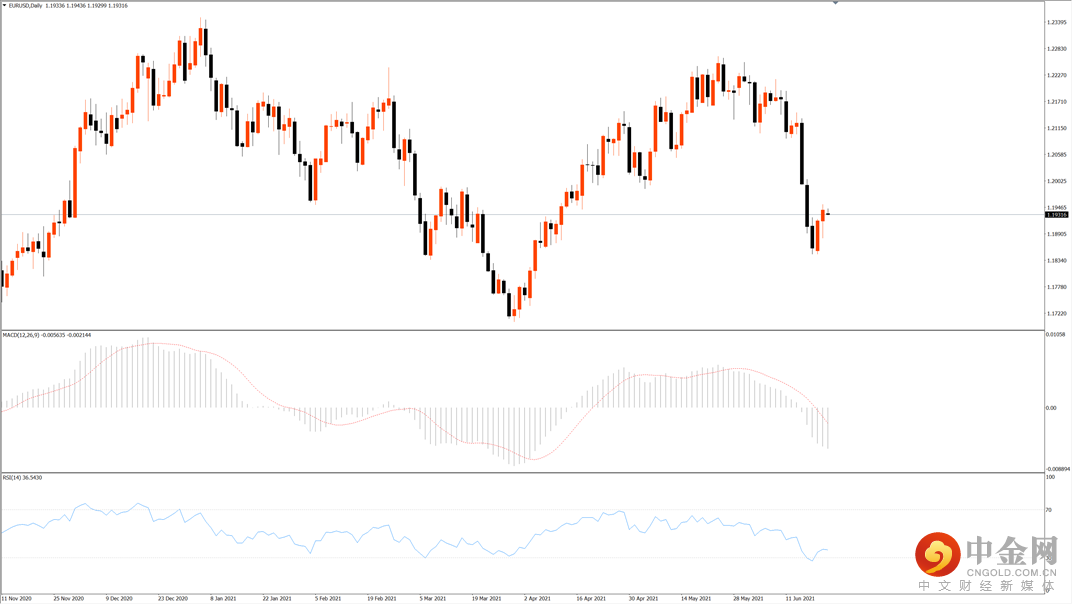Click the 14 May 2021 date label
The height and width of the screenshot is (604, 1072).
pos(696,599)
